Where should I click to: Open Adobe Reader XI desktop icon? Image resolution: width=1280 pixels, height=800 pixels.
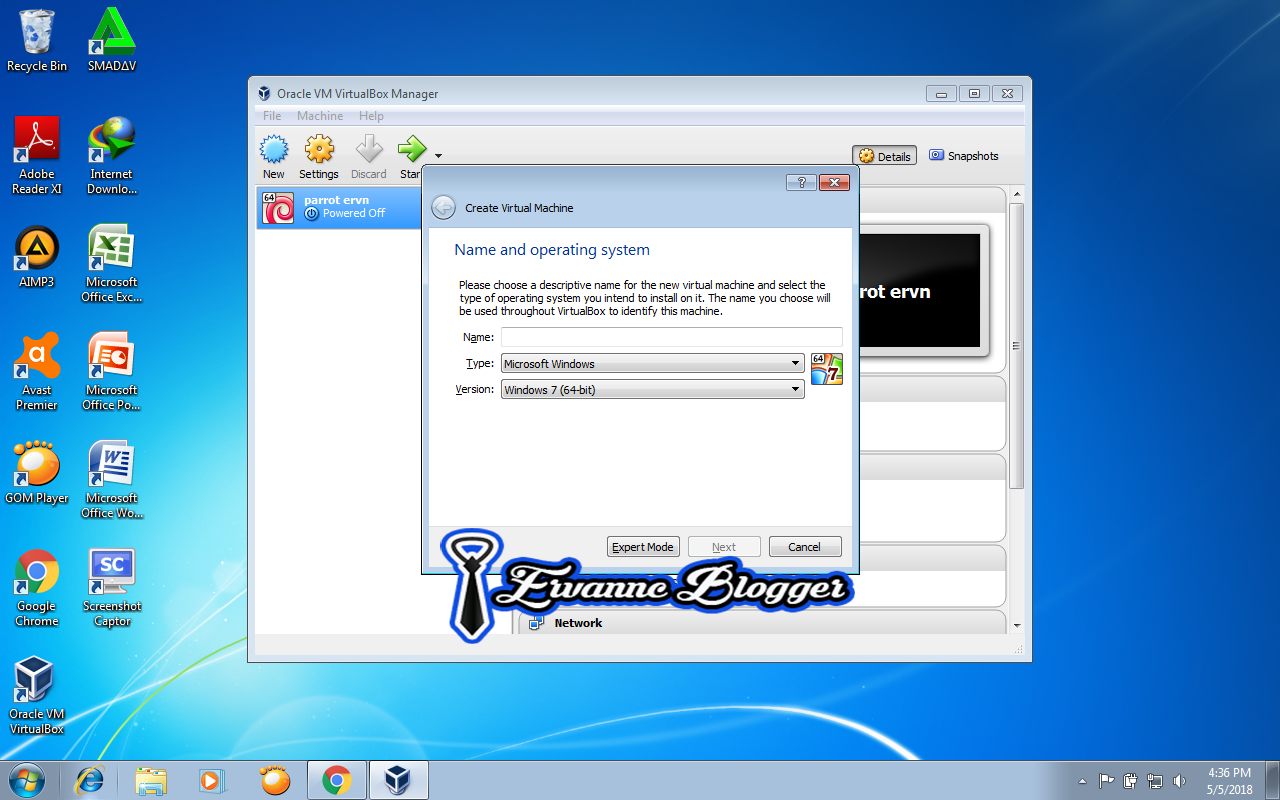pyautogui.click(x=37, y=155)
